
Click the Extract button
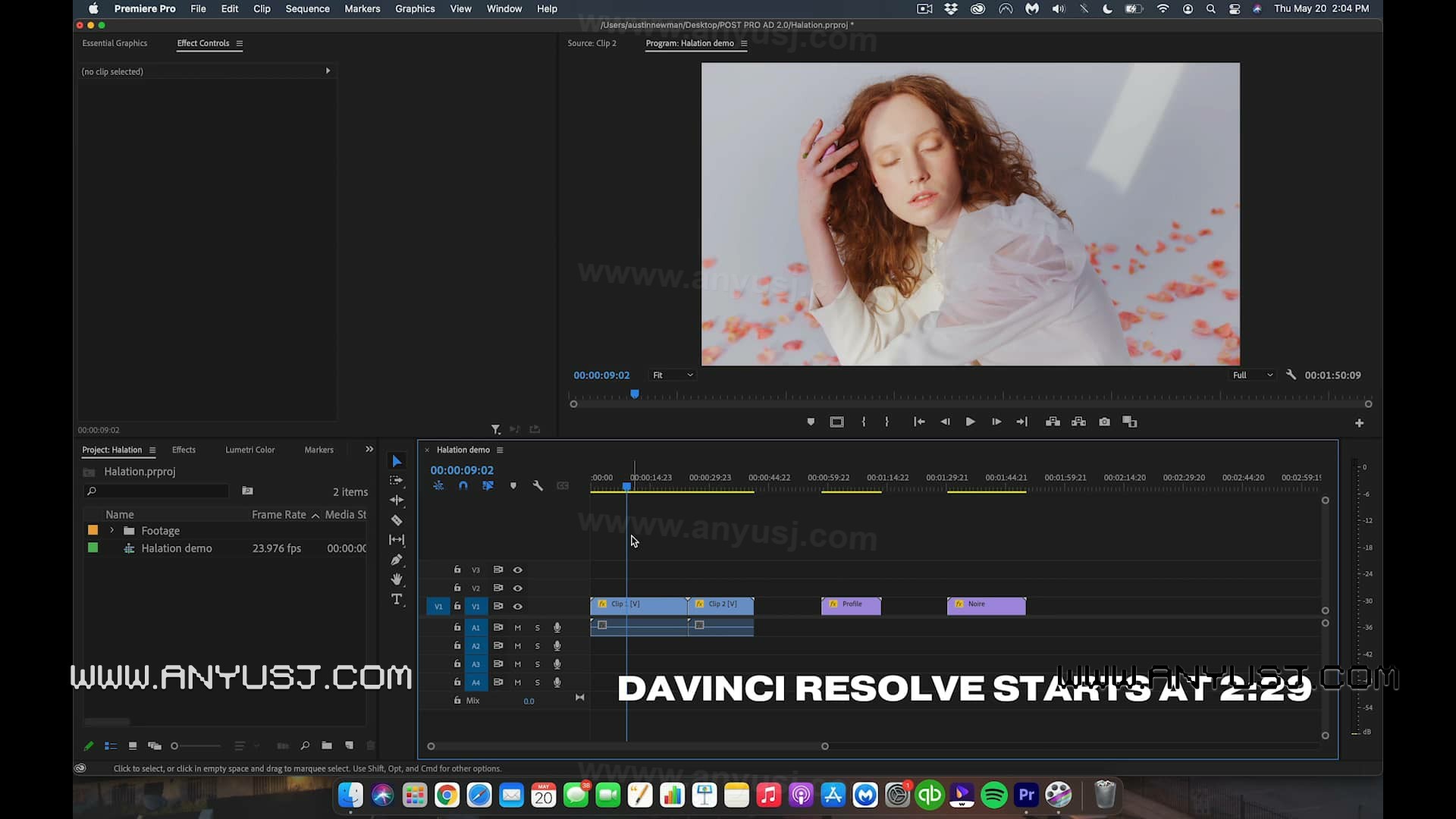[1078, 422]
